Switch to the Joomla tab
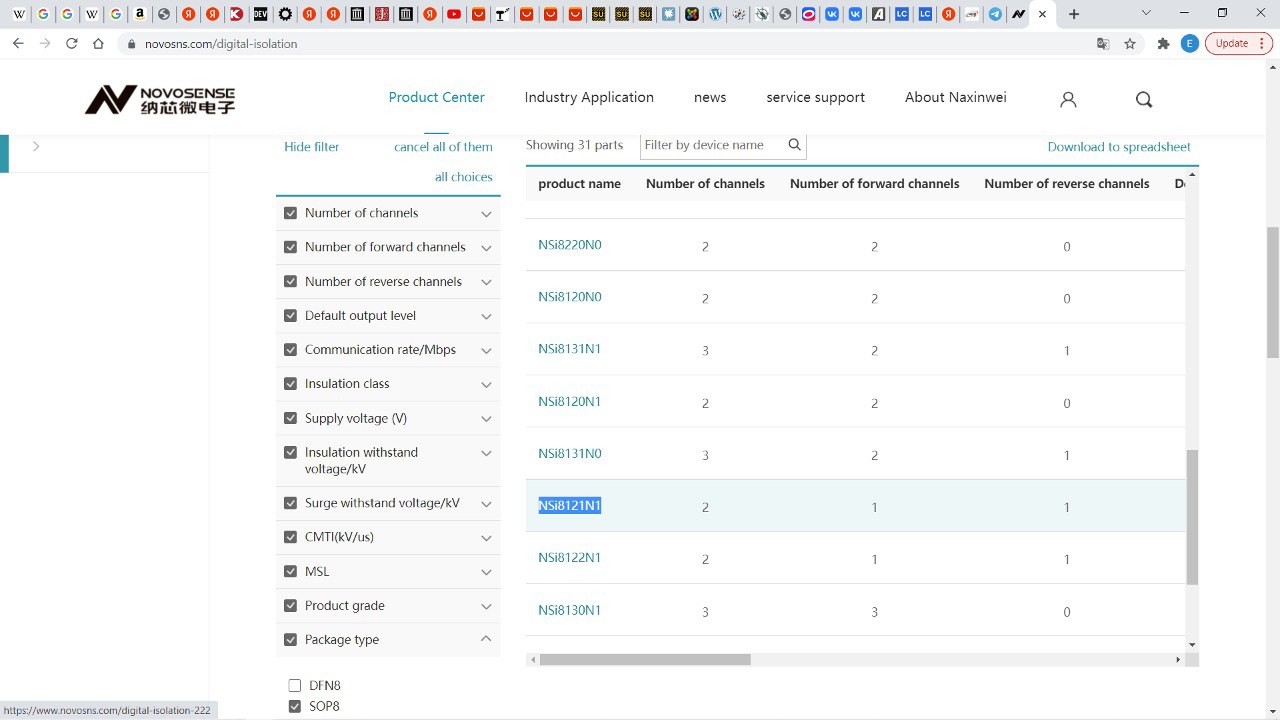The height and width of the screenshot is (720, 1280). click(x=691, y=14)
